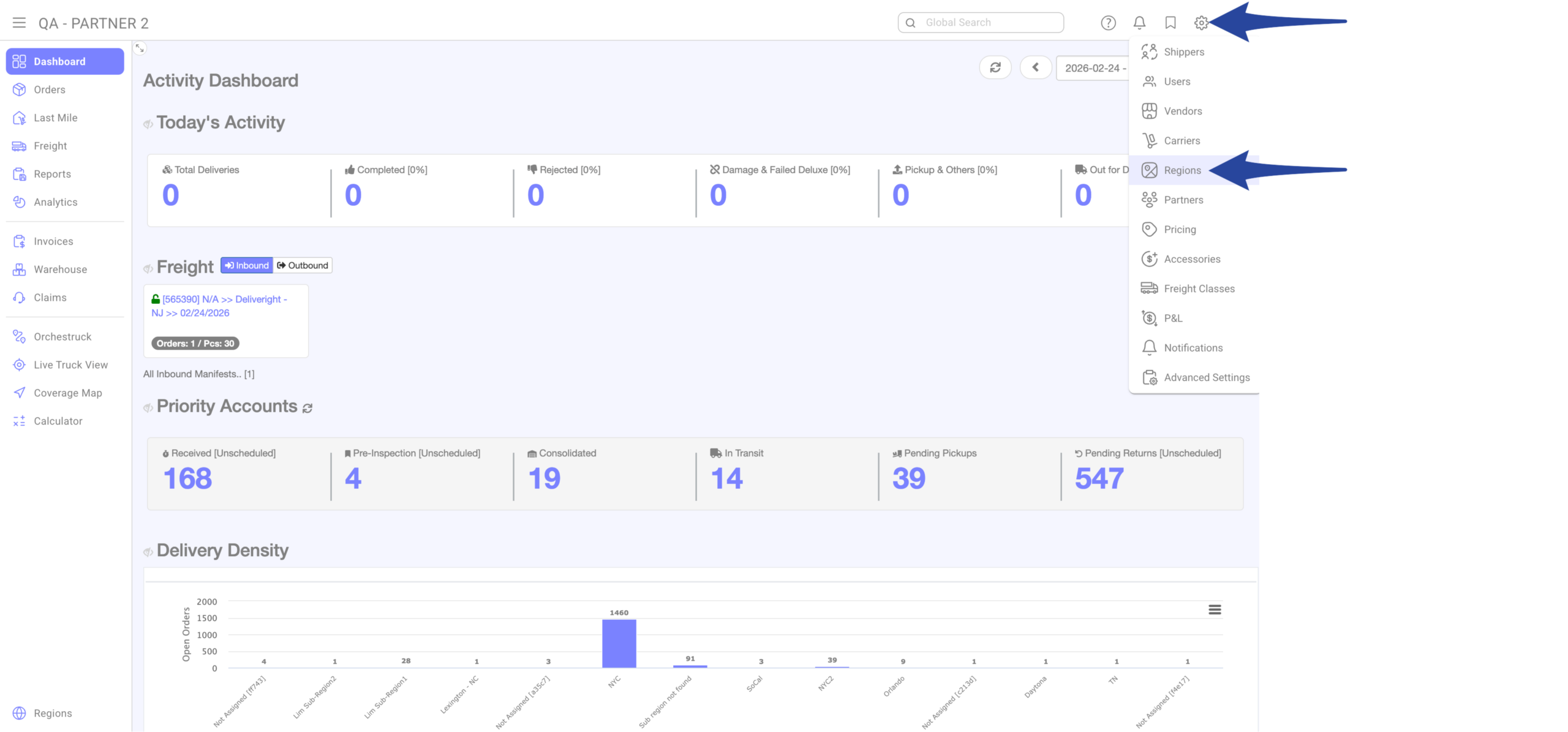Click the notifications bell icon in header
This screenshot has height=732, width=1568.
click(1139, 23)
